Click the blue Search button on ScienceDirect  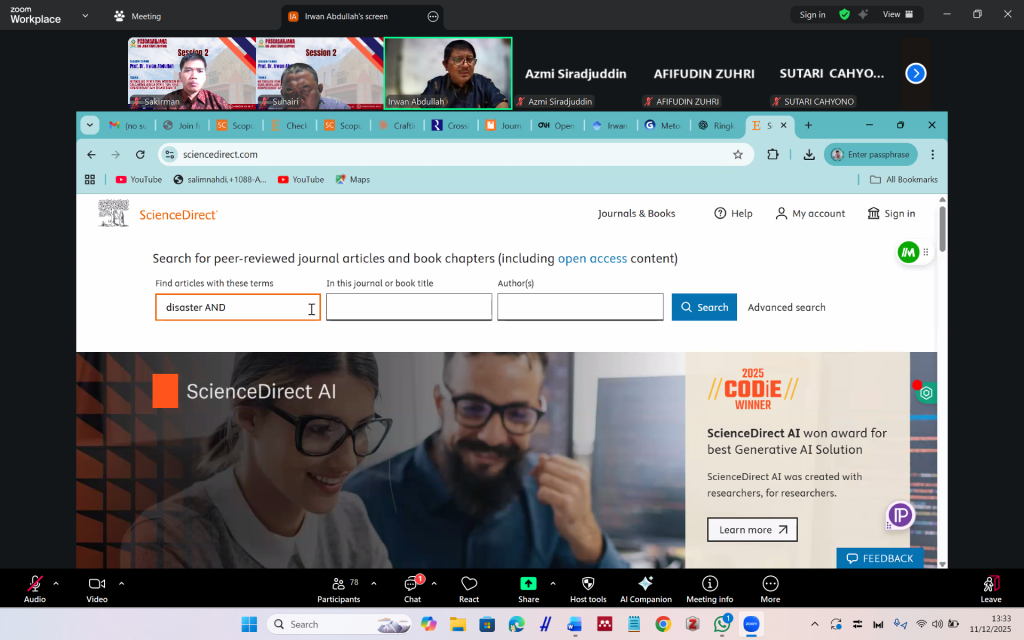(704, 307)
